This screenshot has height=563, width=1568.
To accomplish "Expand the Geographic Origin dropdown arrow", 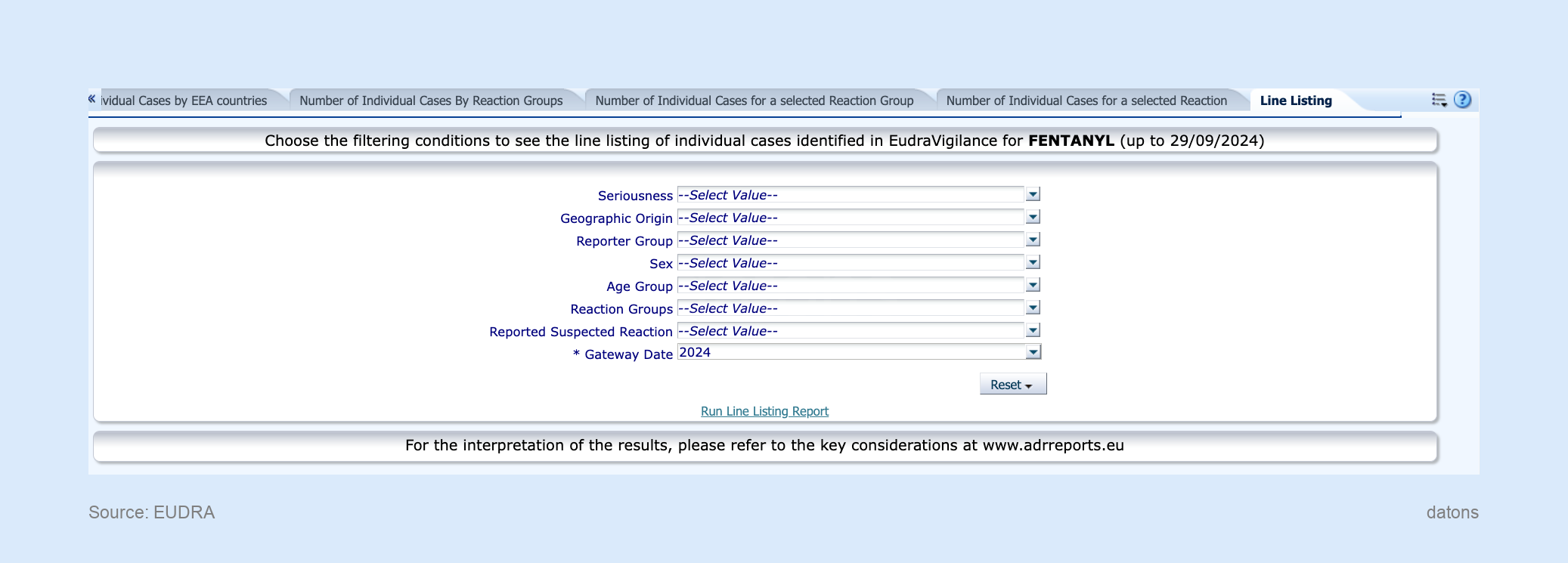I will click(1033, 218).
